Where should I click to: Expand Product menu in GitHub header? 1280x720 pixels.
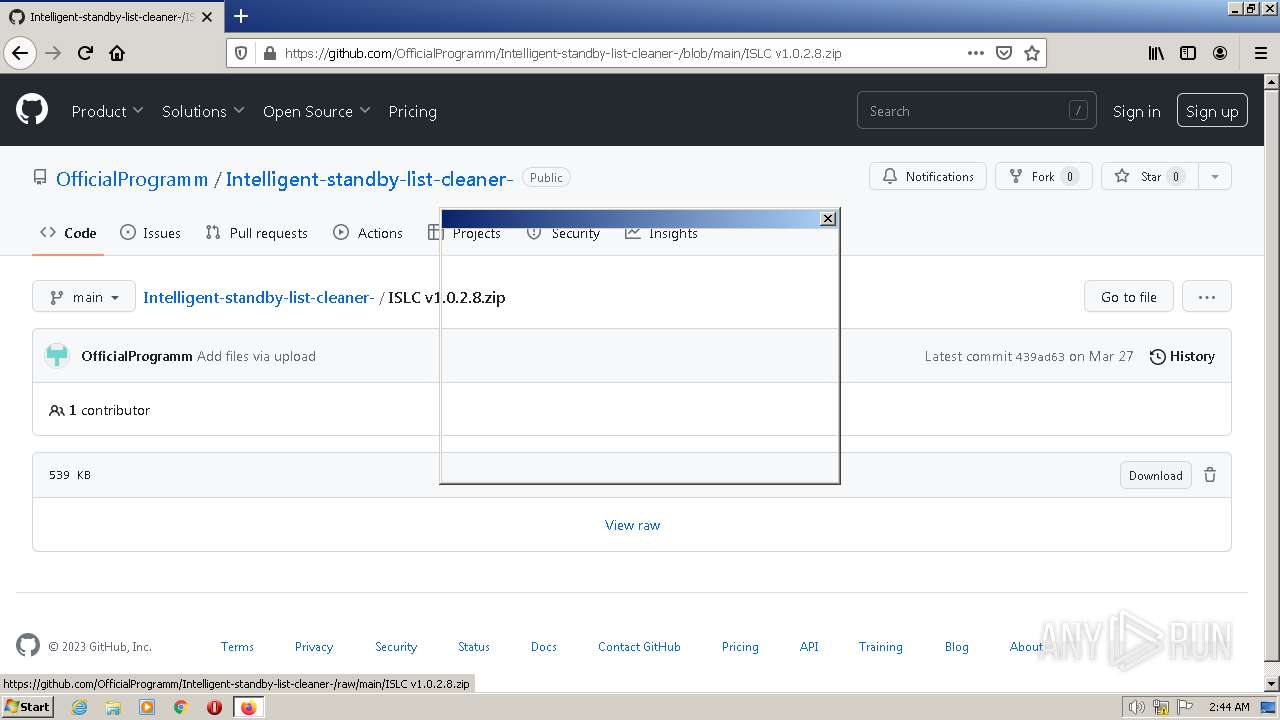tap(107, 111)
